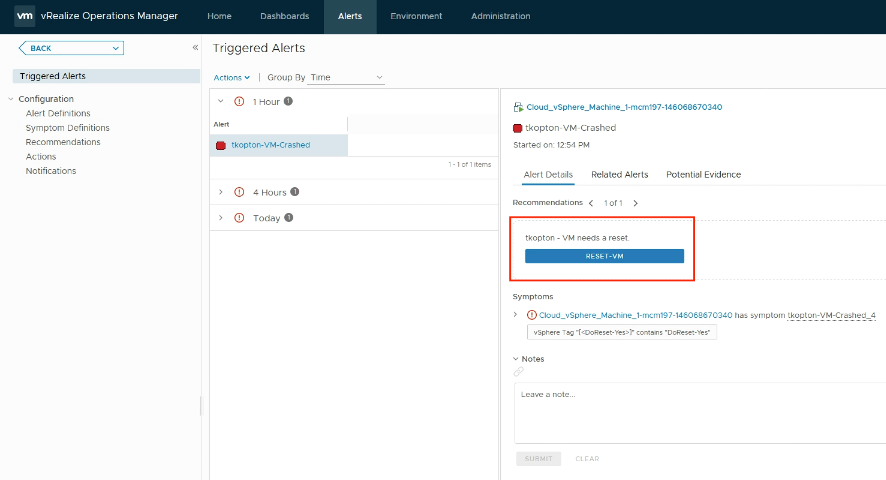
Task: Open Cloud_vSphere_Machine link in header
Action: click(624, 107)
